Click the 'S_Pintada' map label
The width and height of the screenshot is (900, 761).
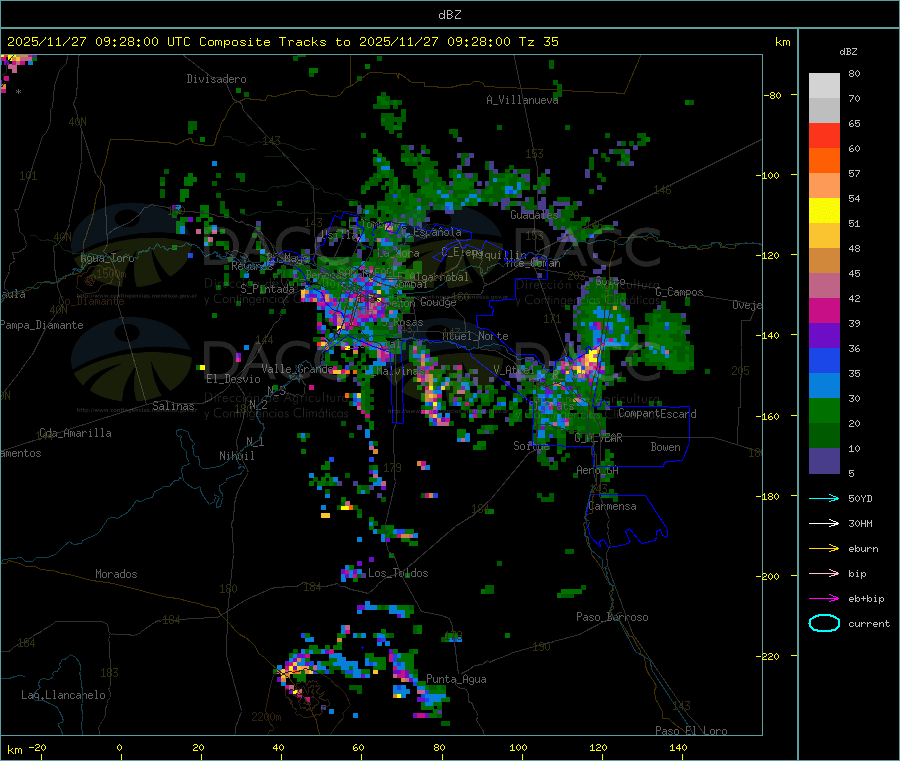[x=267, y=289]
